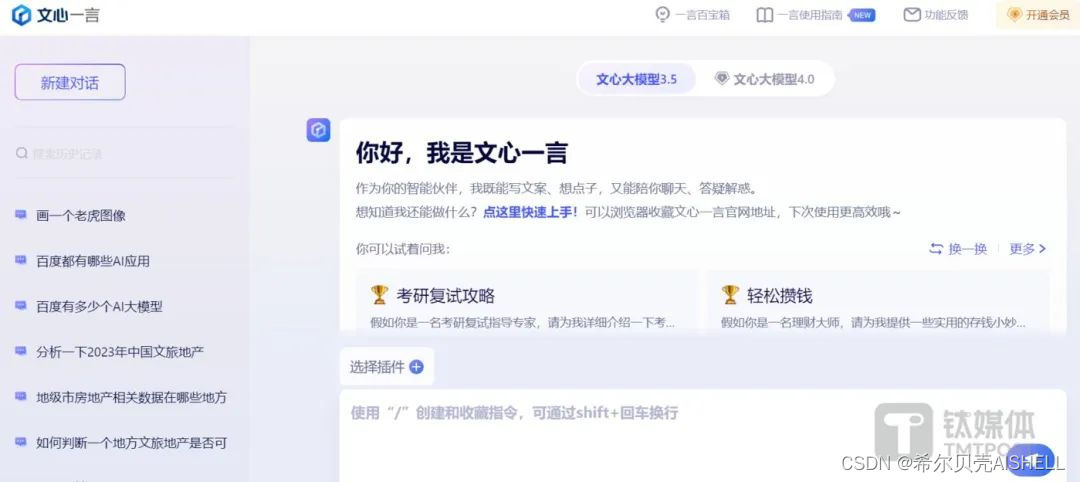Click the 开通会员 diamond icon

[1014, 15]
